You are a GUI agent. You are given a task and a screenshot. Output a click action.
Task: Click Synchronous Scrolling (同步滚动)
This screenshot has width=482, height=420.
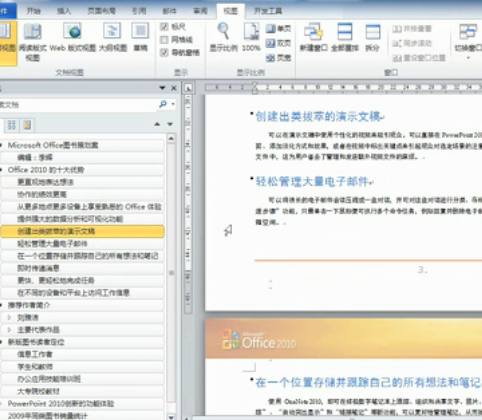tap(412, 43)
